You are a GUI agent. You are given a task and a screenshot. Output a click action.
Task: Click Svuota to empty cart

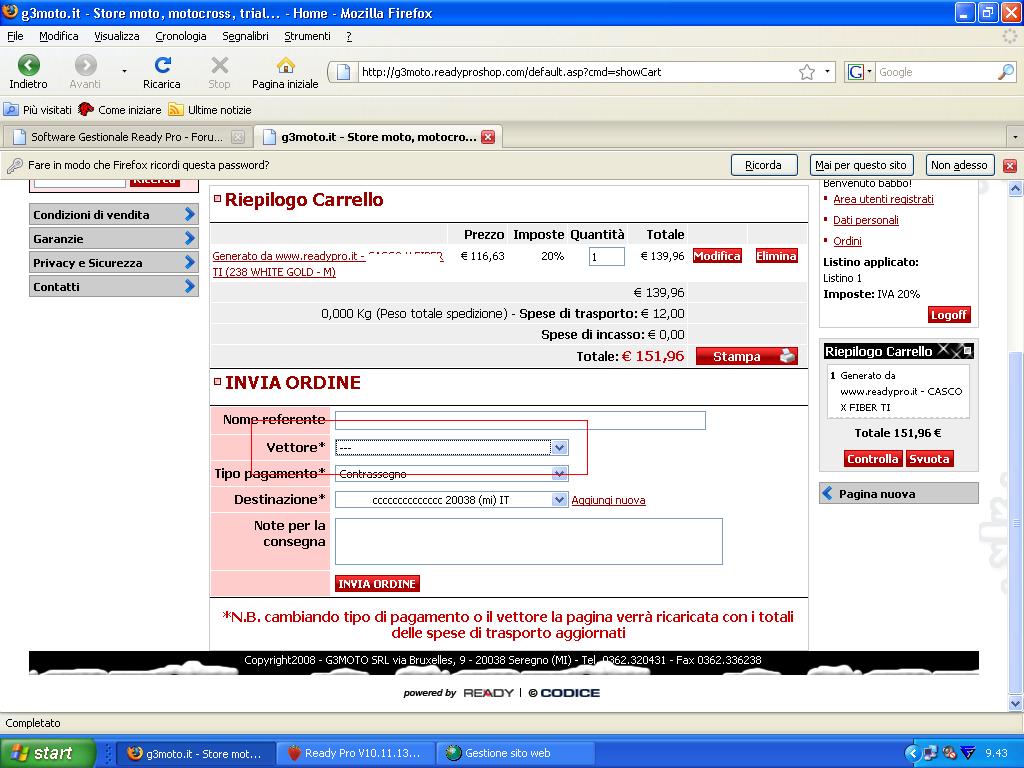pyautogui.click(x=929, y=459)
